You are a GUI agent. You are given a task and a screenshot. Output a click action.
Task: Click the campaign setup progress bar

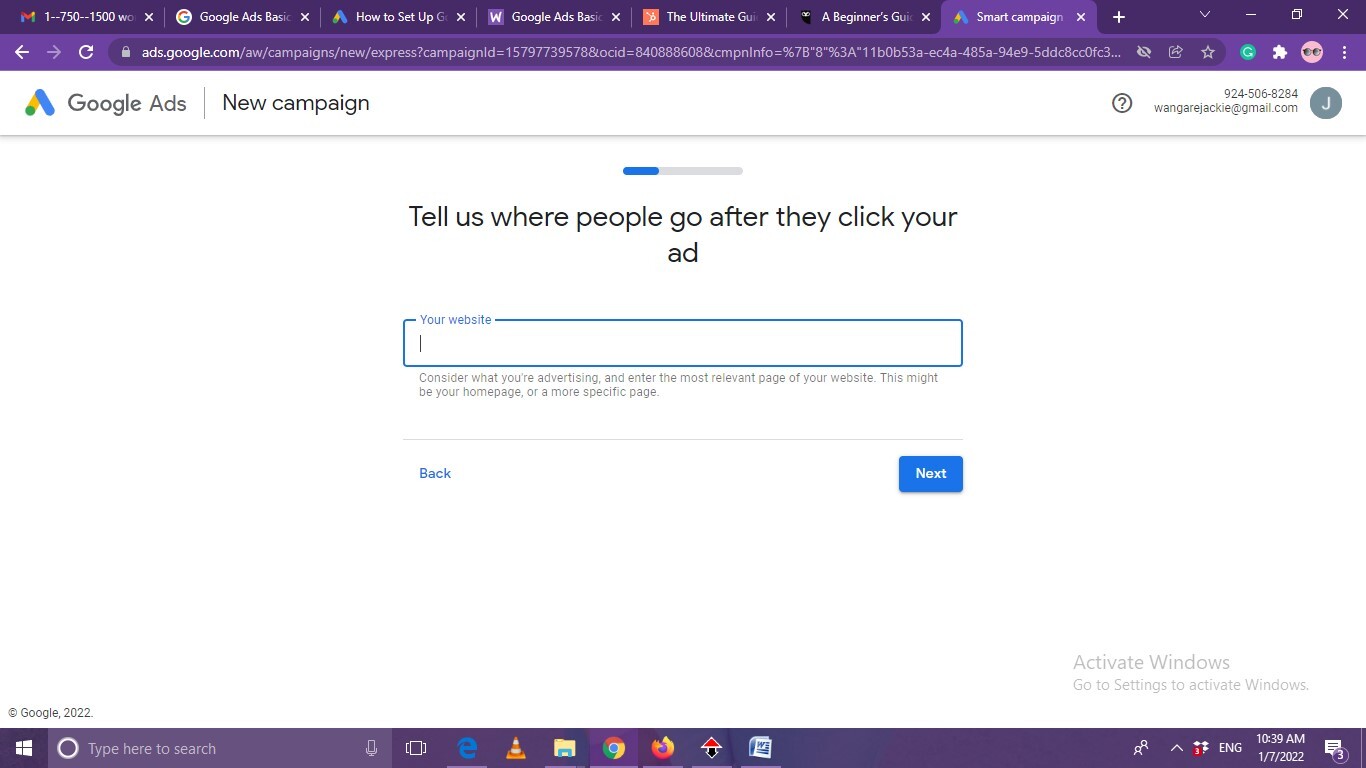click(682, 171)
